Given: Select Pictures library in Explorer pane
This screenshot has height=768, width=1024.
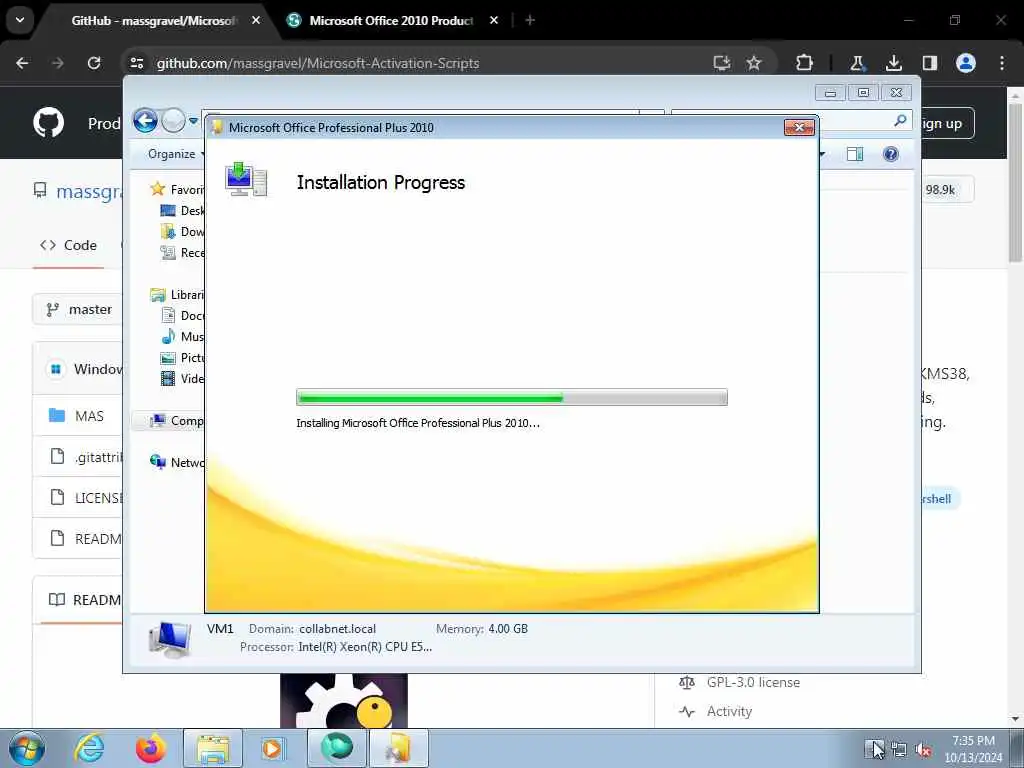Looking at the screenshot, I should 182,358.
